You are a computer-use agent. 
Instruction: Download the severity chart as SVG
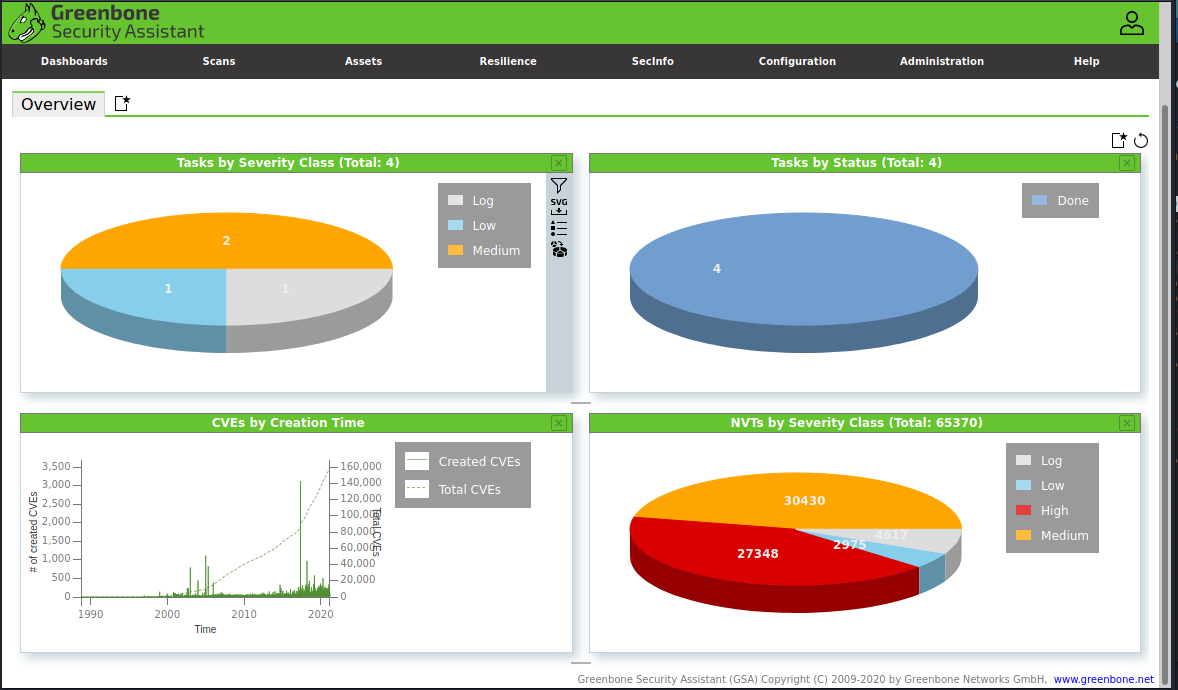tap(559, 206)
